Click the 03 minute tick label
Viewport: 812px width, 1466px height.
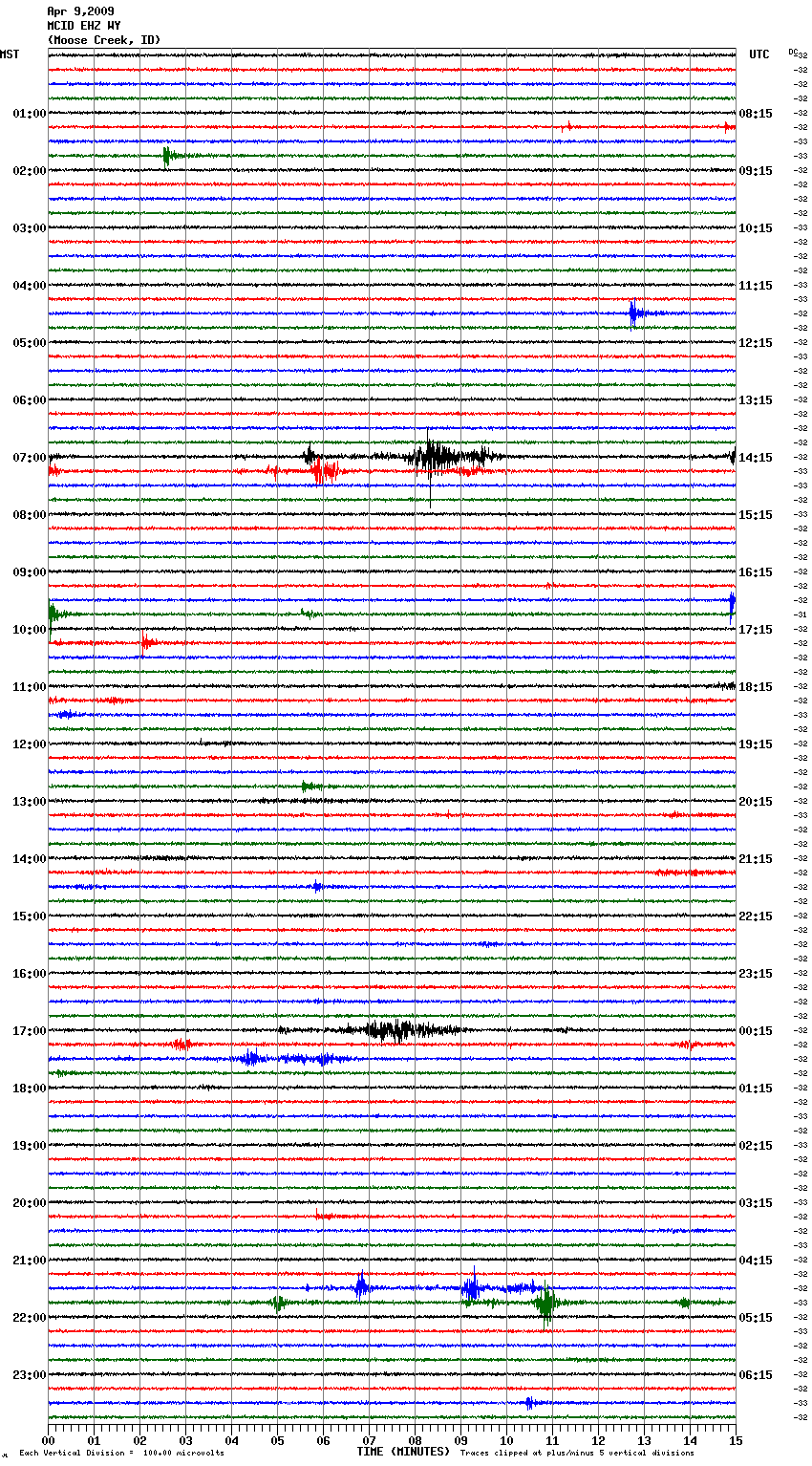185,1440
